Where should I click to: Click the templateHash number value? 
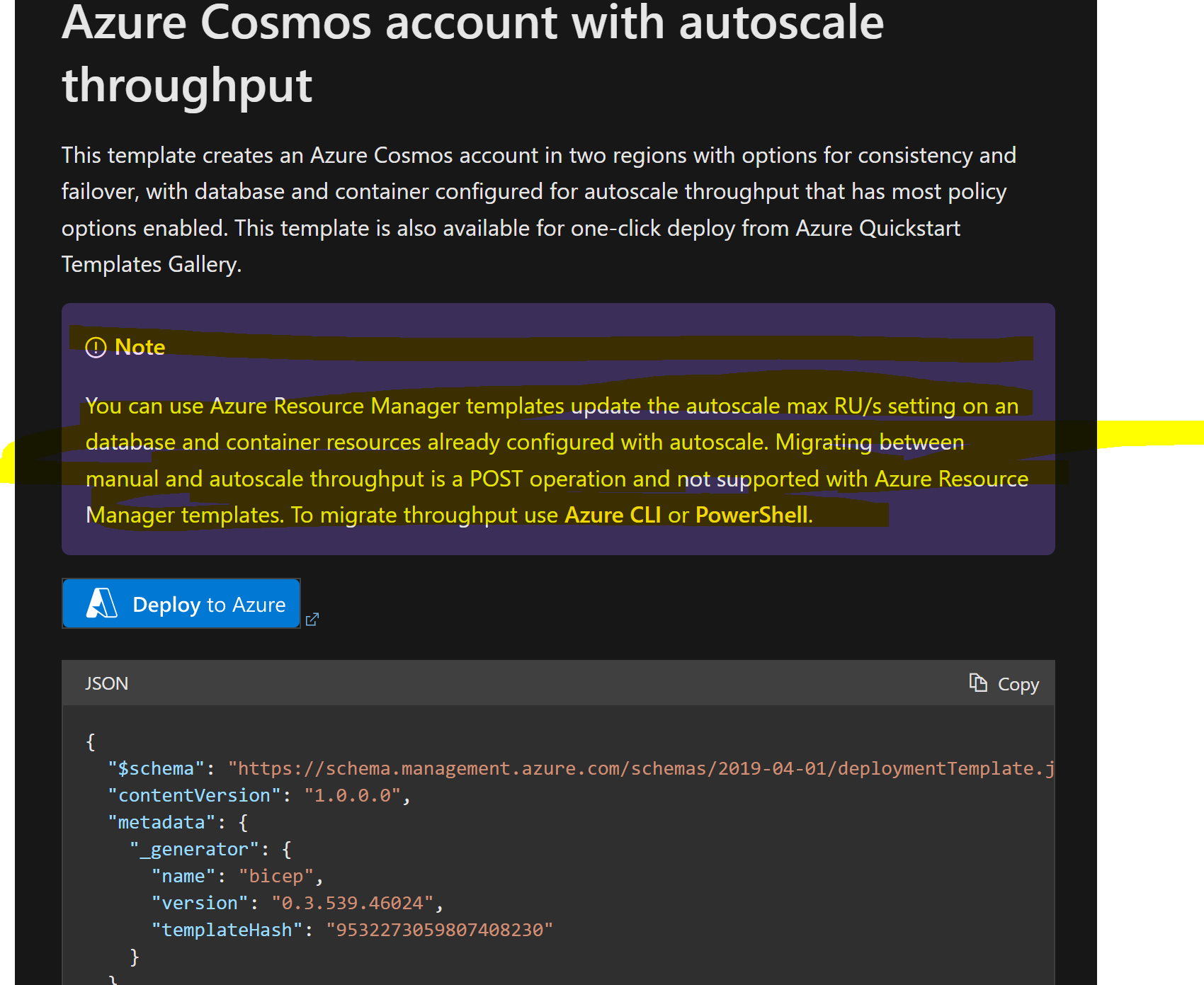tap(439, 930)
